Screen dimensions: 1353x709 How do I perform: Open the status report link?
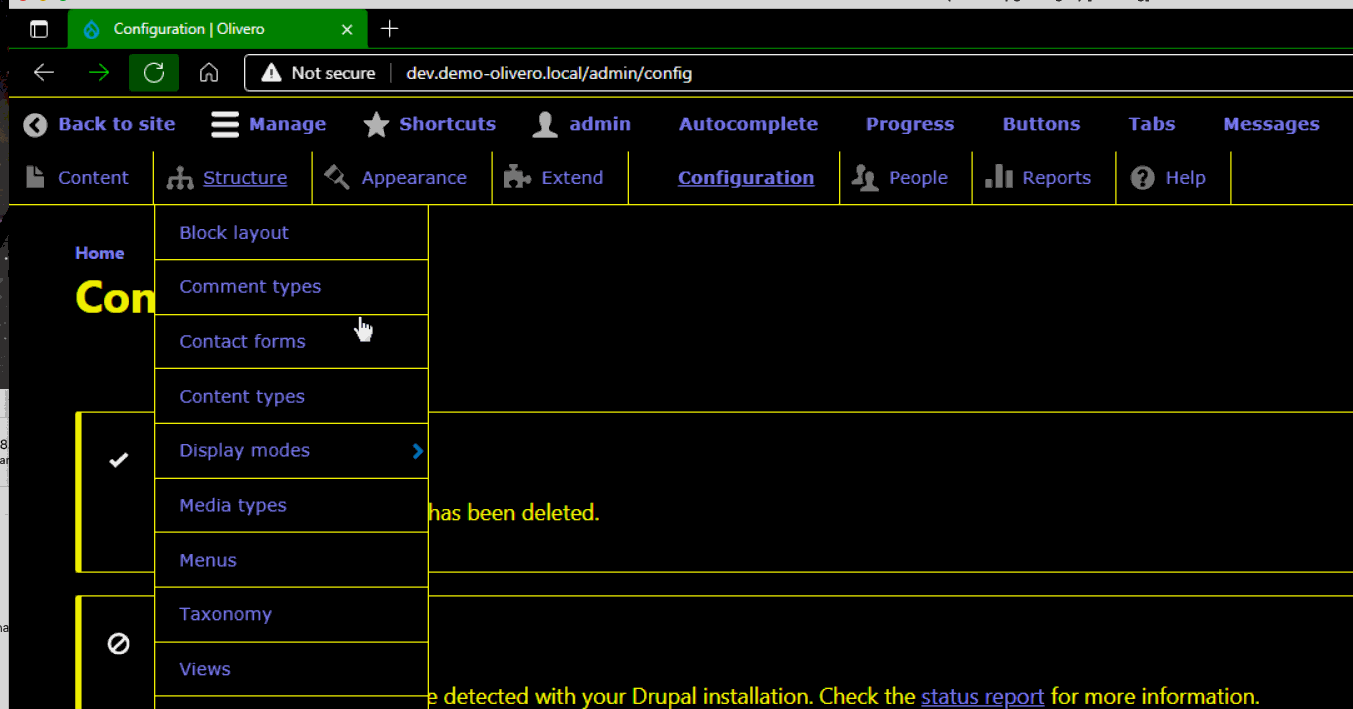point(982,696)
